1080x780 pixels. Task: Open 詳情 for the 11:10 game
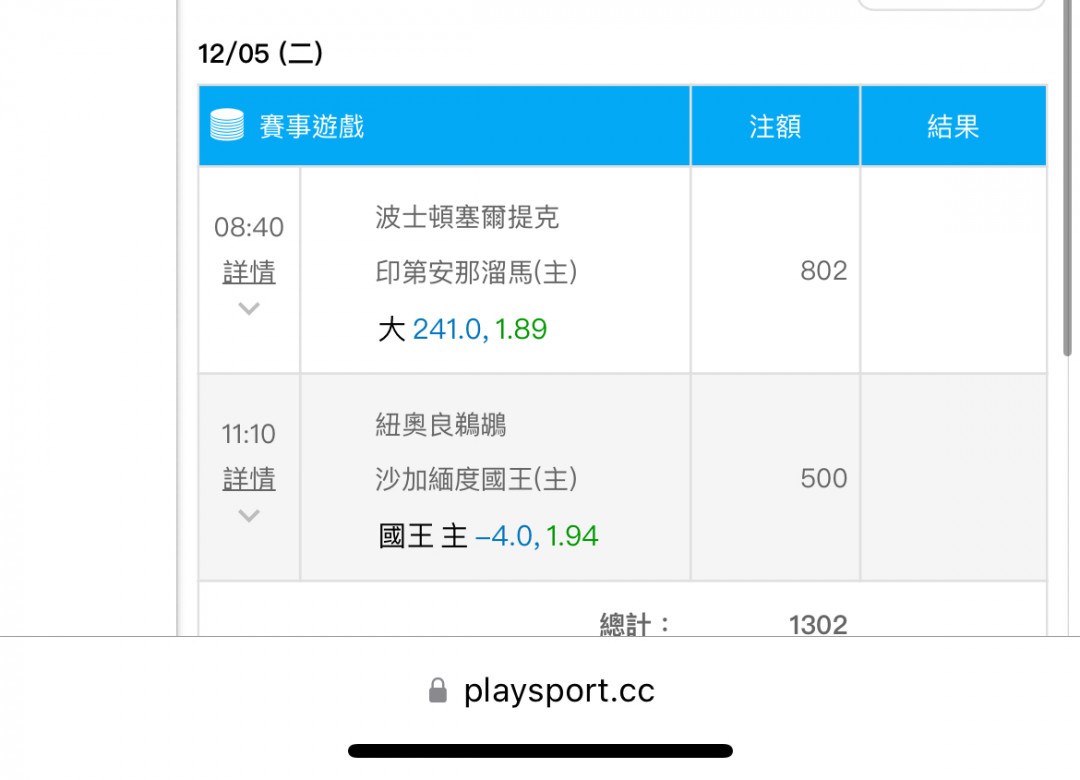[x=249, y=479]
